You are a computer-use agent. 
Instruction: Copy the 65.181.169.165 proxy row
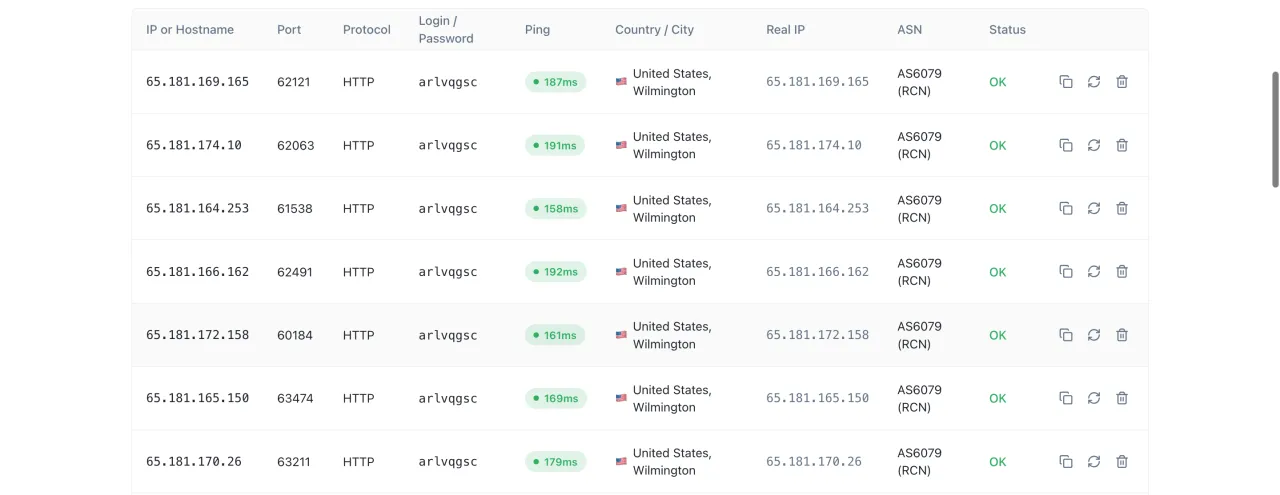[1066, 82]
